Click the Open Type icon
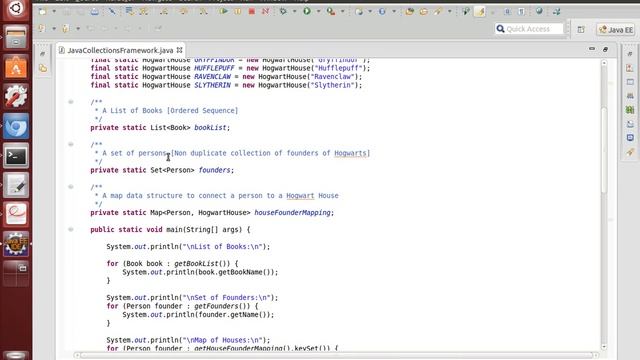Viewport: 640px width, 360px height. coord(409,11)
